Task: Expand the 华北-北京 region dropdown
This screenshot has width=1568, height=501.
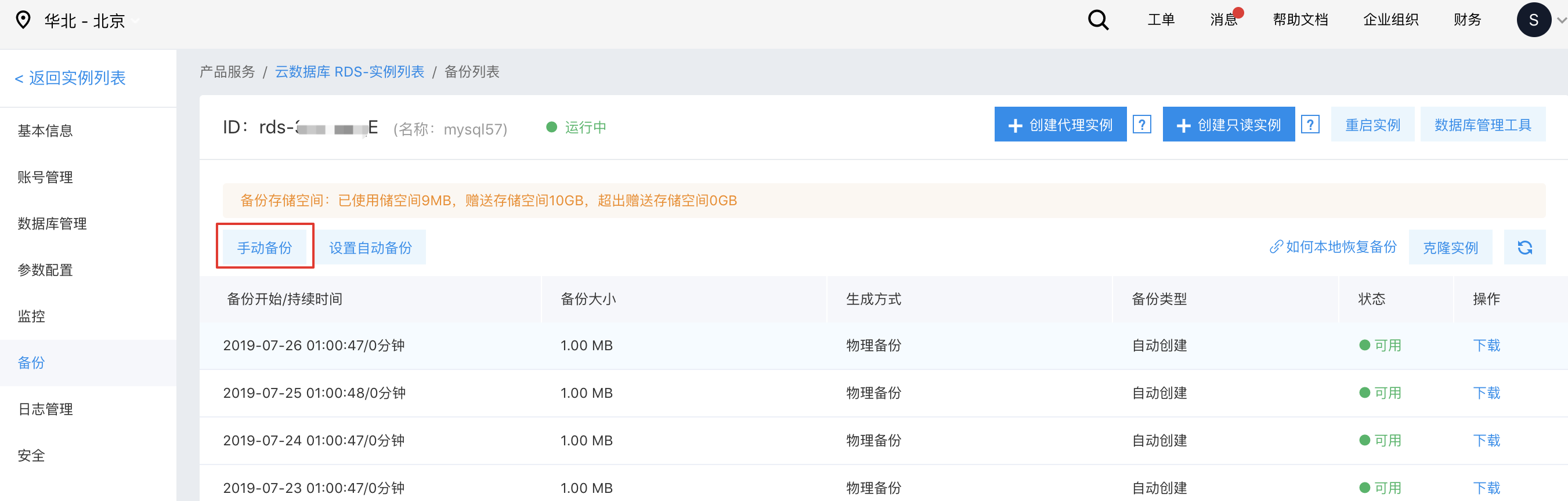Action: click(136, 21)
